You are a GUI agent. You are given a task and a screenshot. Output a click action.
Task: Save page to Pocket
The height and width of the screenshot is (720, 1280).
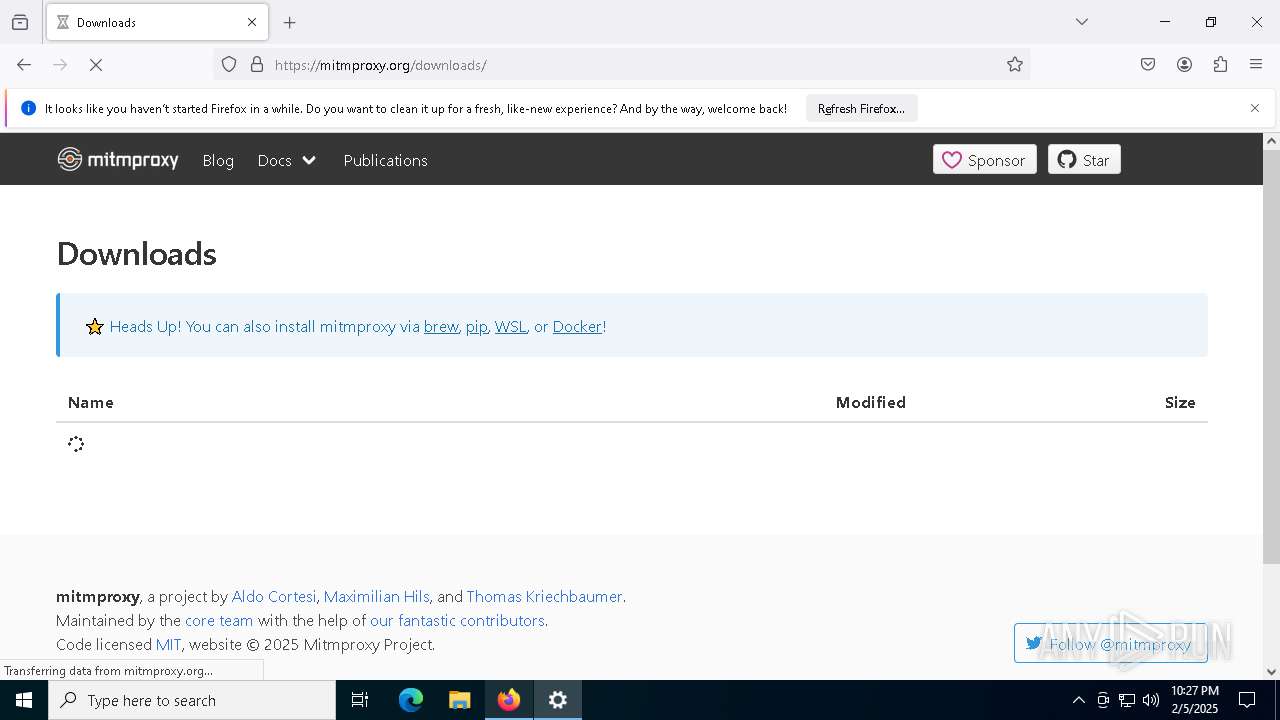click(1148, 65)
